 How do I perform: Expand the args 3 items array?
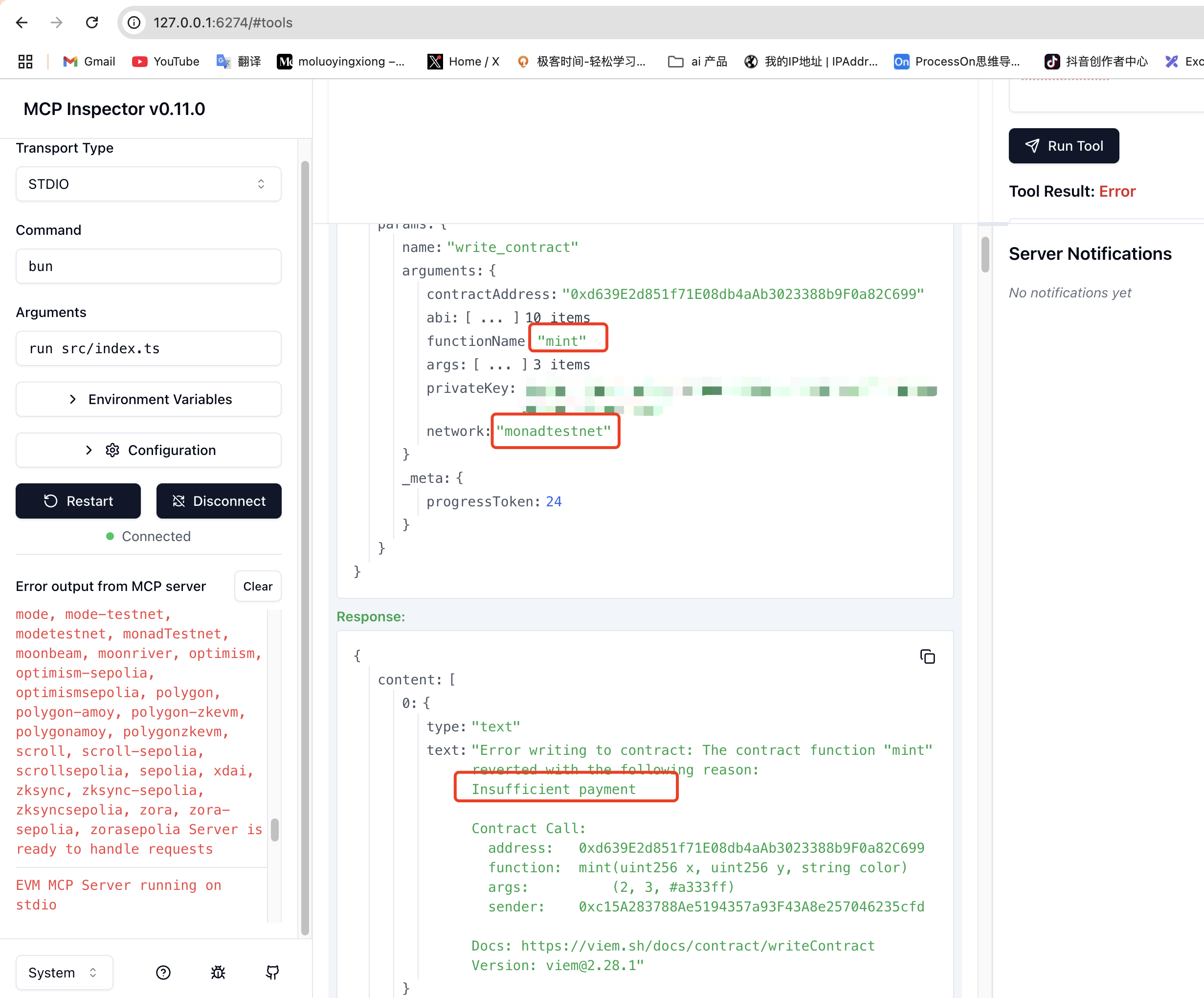pos(508,364)
